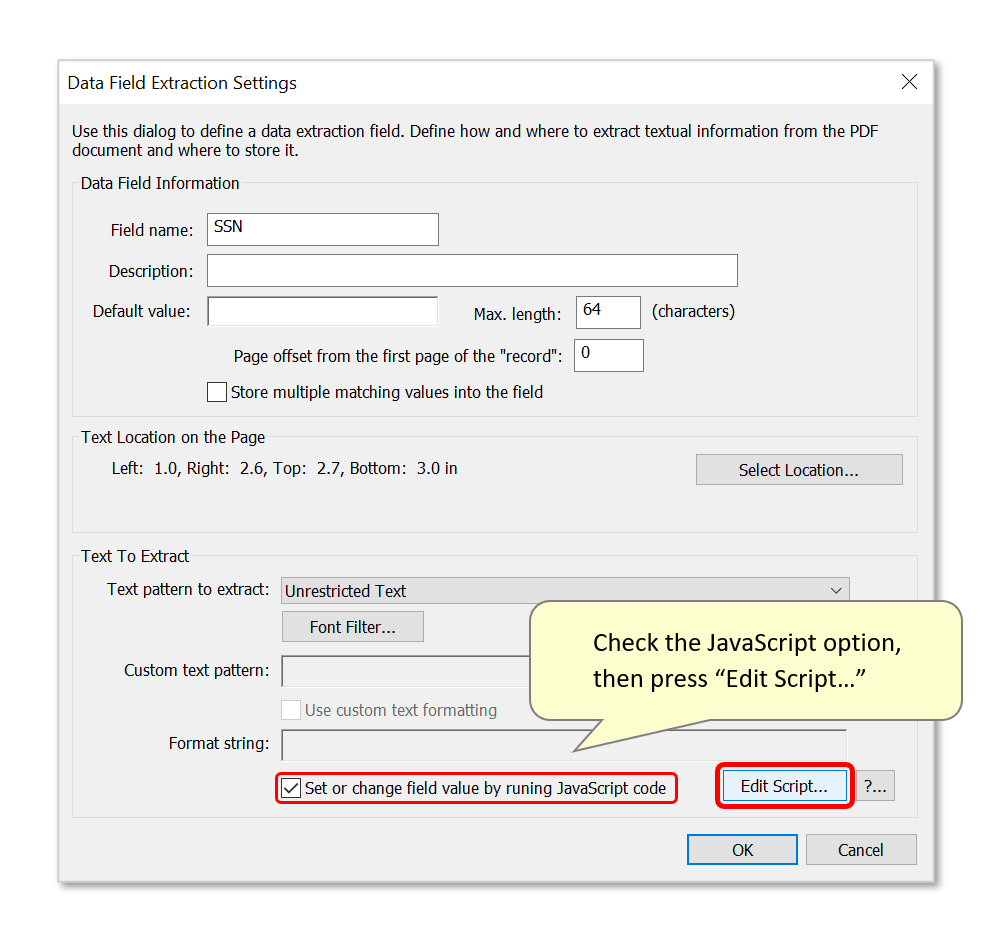Close the Data Field Extraction Settings dialog
The image size is (1006, 949).
[x=909, y=82]
